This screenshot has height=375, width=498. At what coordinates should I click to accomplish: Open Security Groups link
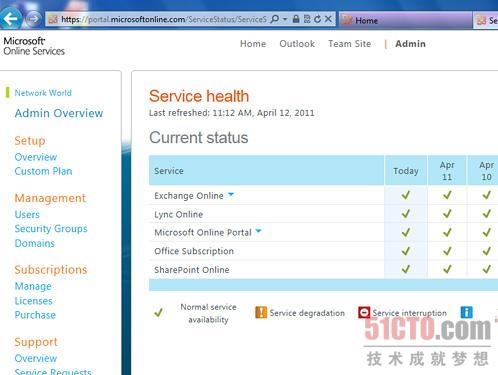coord(51,229)
